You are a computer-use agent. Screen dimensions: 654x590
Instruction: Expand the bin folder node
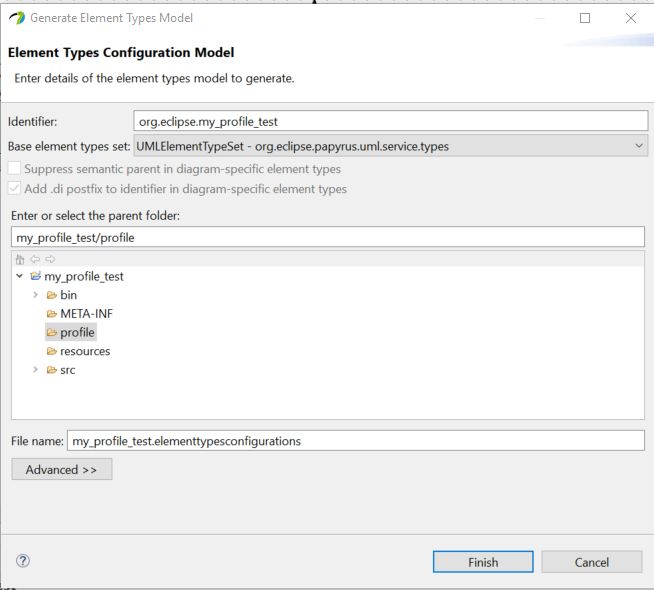pyautogui.click(x=35, y=295)
